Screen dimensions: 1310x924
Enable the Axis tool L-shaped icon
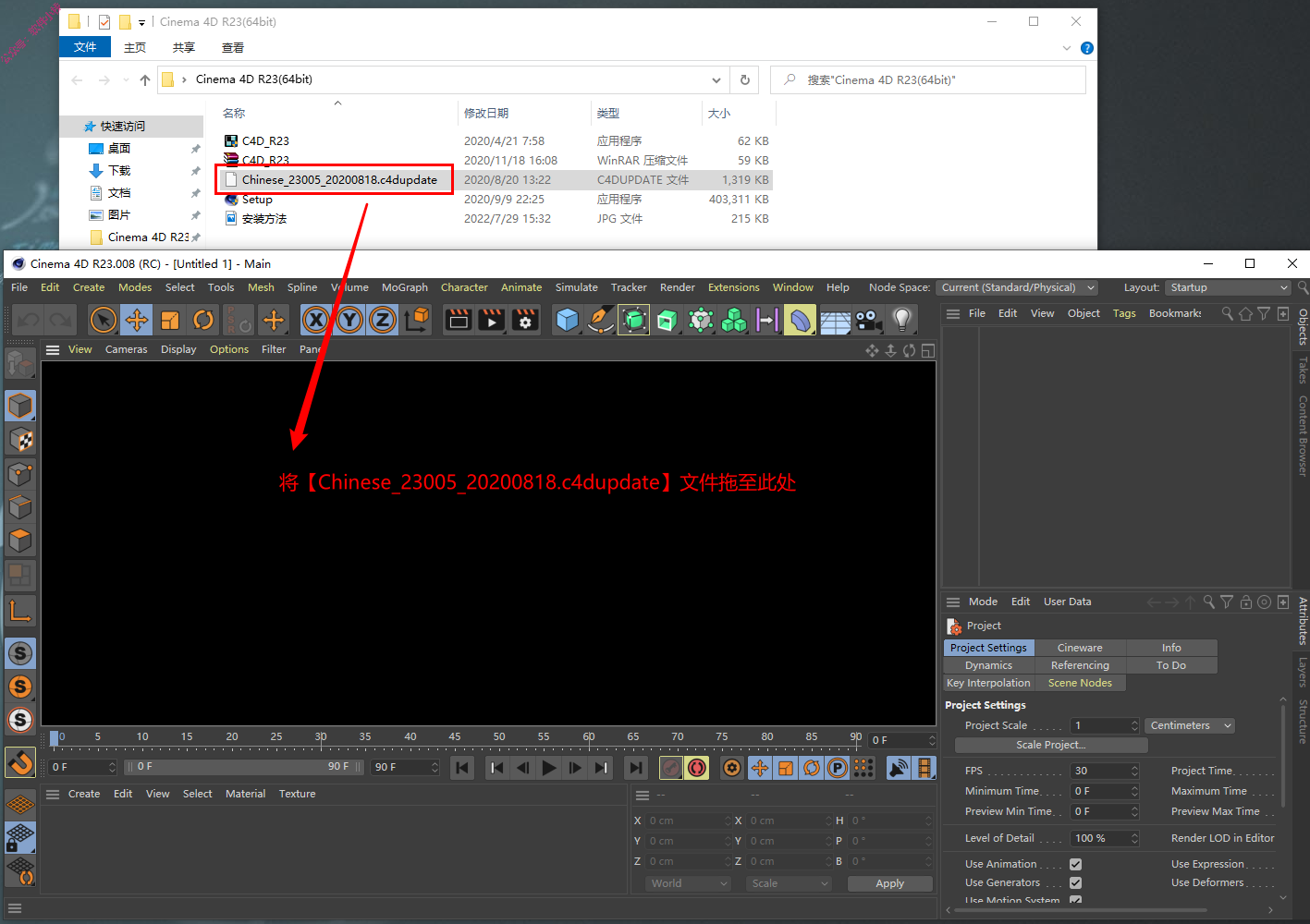20,610
